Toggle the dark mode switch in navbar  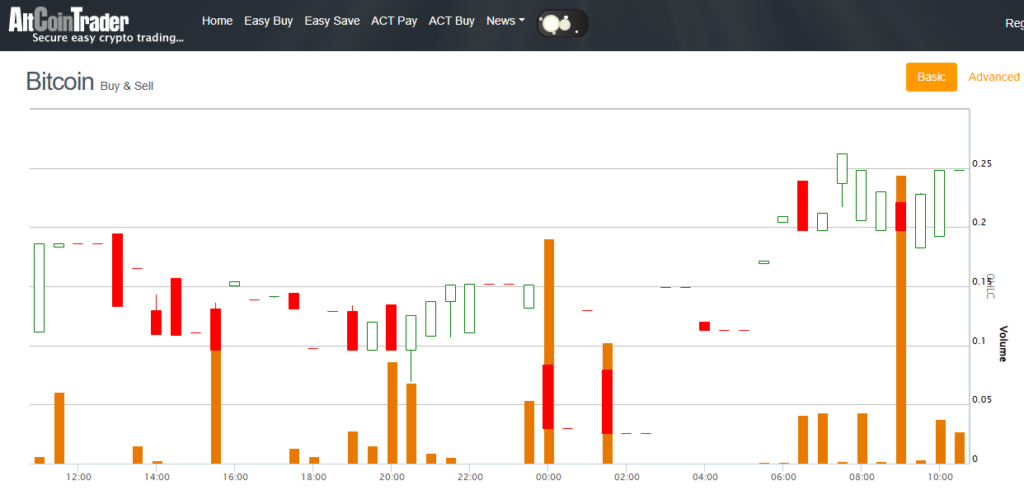click(x=562, y=24)
